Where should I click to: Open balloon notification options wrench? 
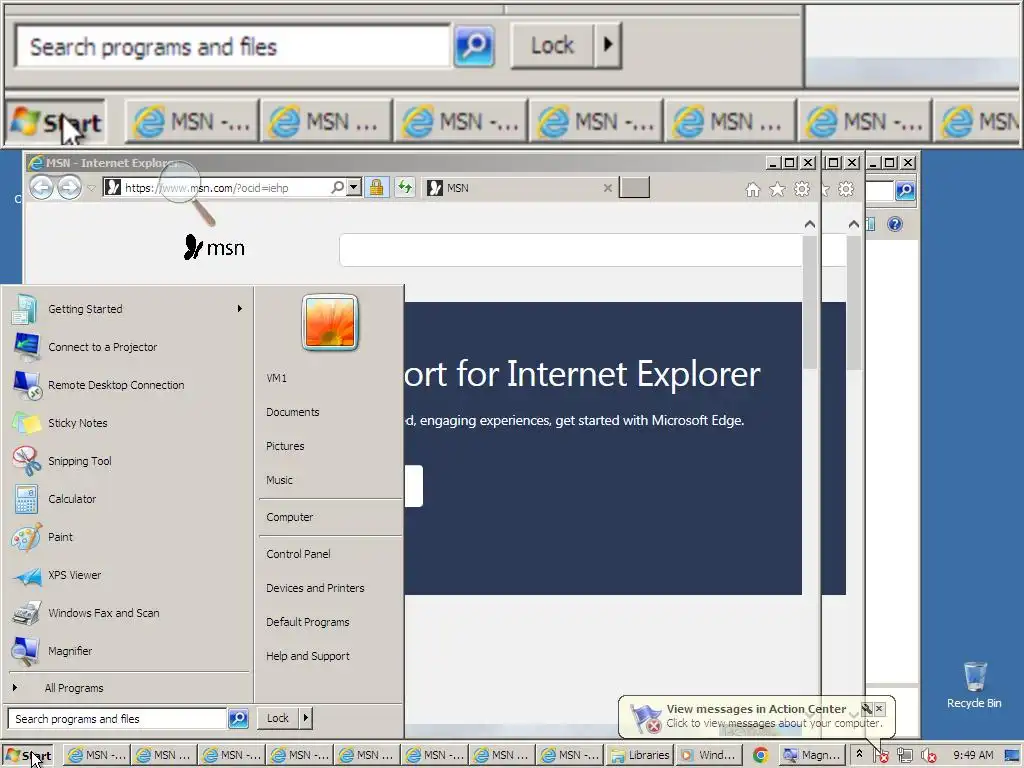pos(867,709)
